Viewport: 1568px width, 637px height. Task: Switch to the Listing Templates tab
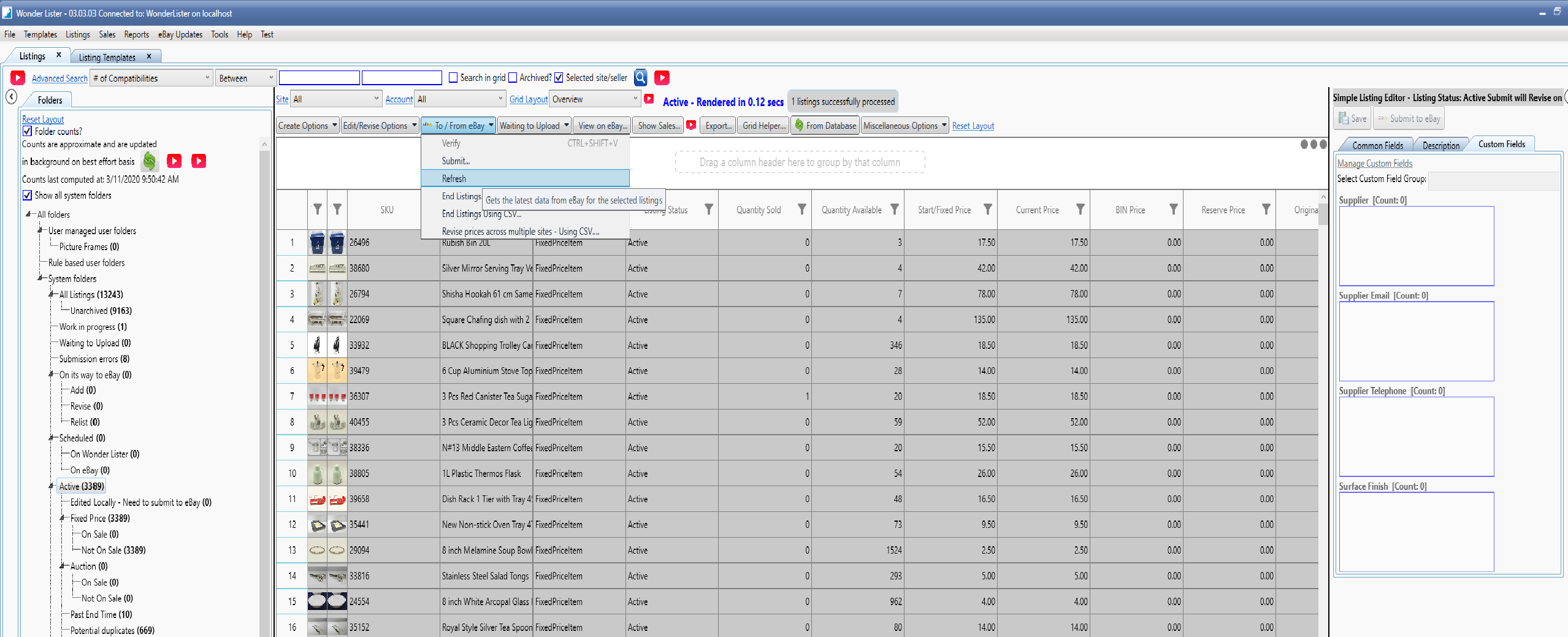click(107, 57)
